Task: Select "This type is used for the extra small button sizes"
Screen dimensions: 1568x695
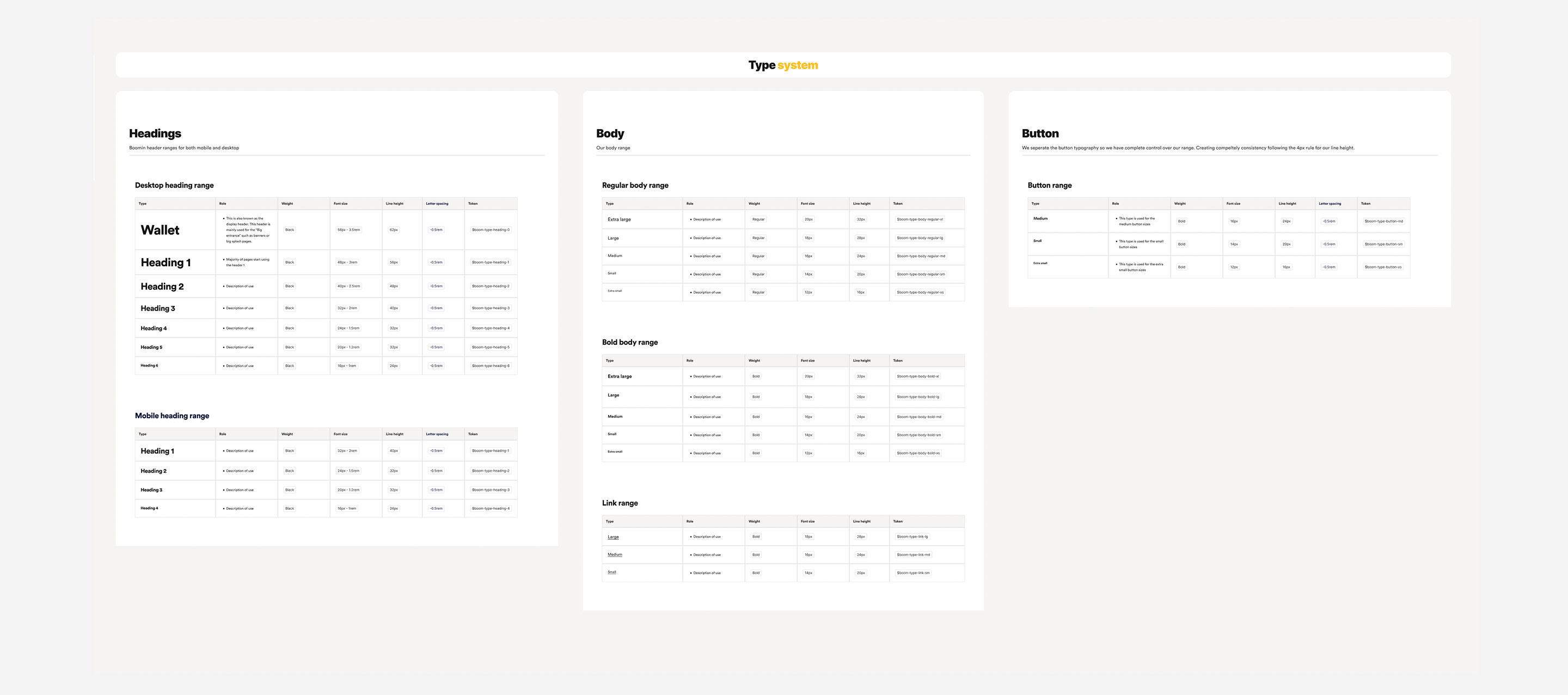Action: [1140, 267]
